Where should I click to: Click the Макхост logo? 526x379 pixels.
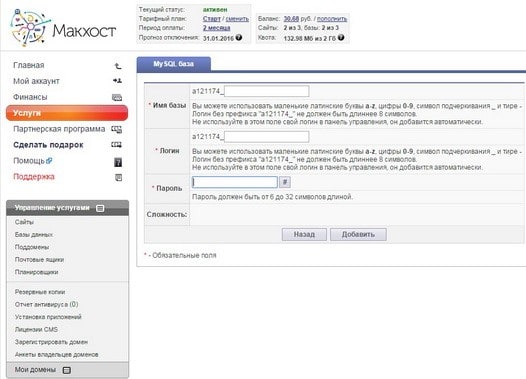click(63, 28)
